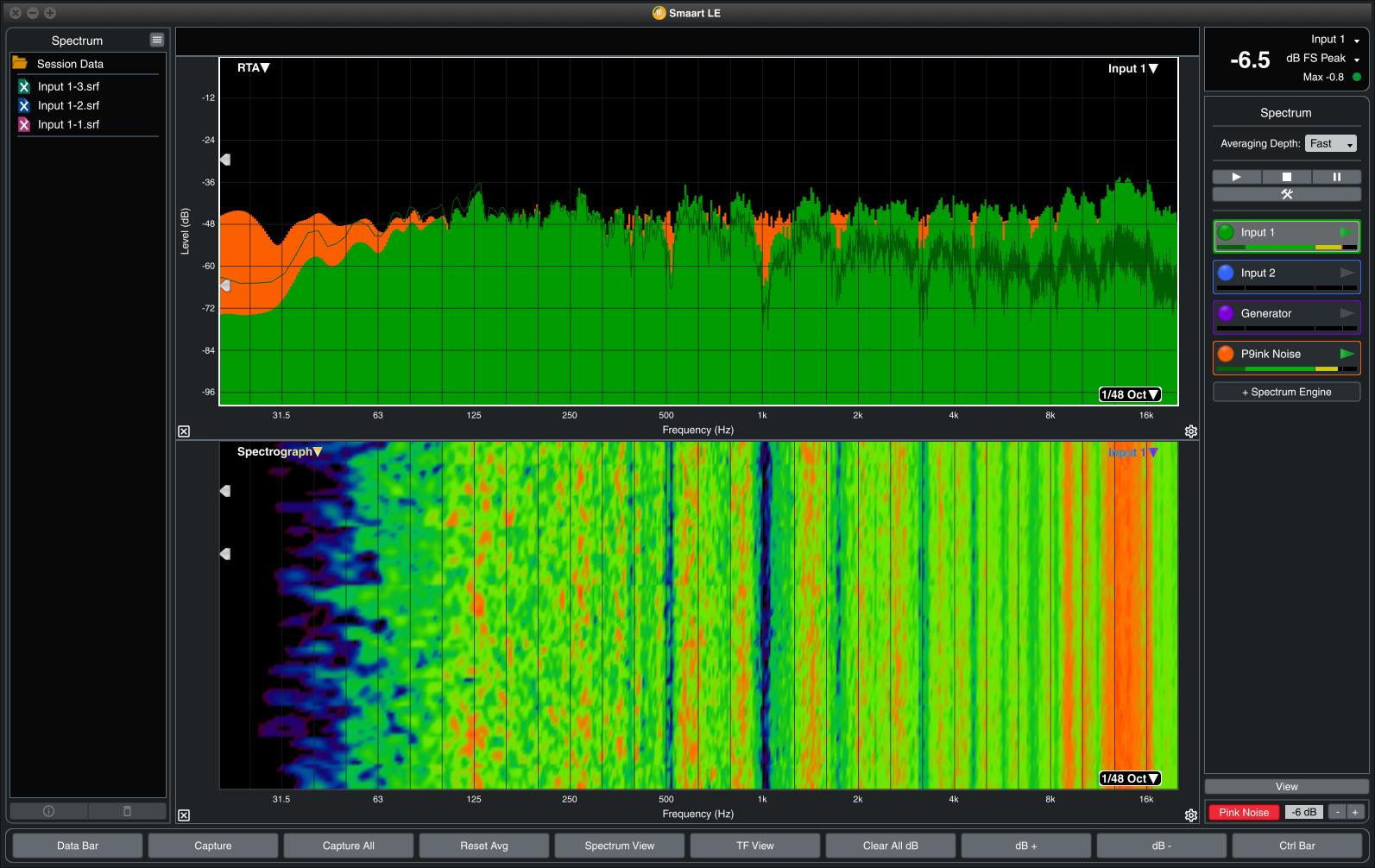This screenshot has height=868, width=1375.
Task: Click the dB - button
Action: 1162,846
